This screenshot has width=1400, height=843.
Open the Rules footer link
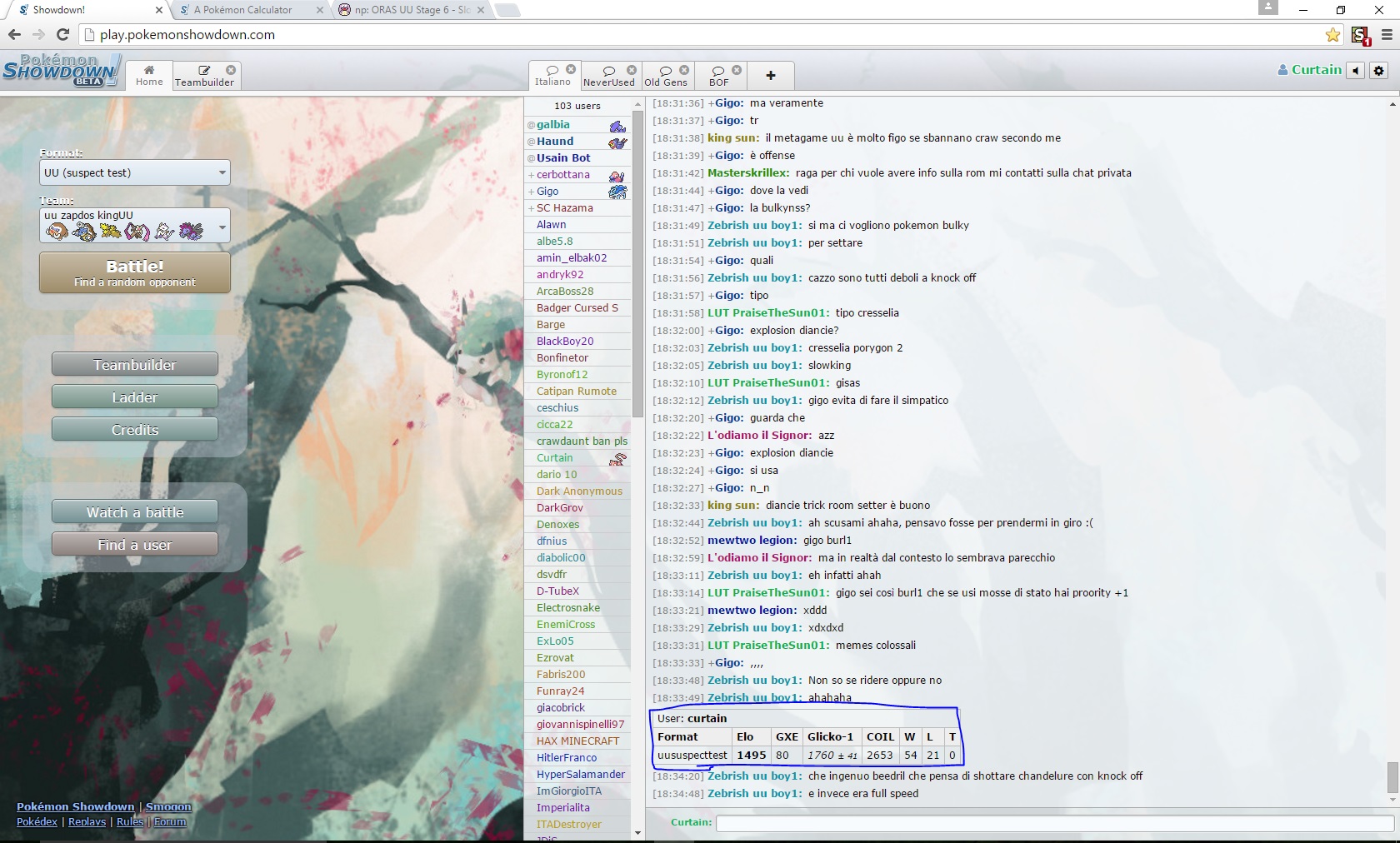pyautogui.click(x=130, y=821)
